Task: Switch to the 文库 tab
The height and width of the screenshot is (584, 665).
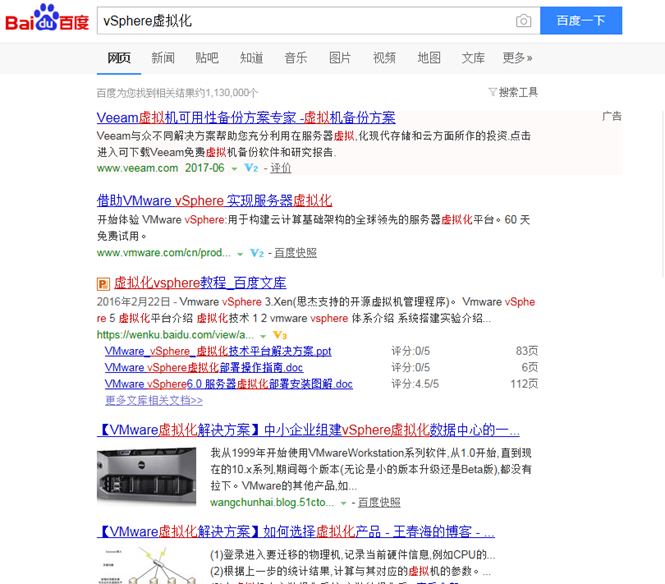Action: coord(473,58)
